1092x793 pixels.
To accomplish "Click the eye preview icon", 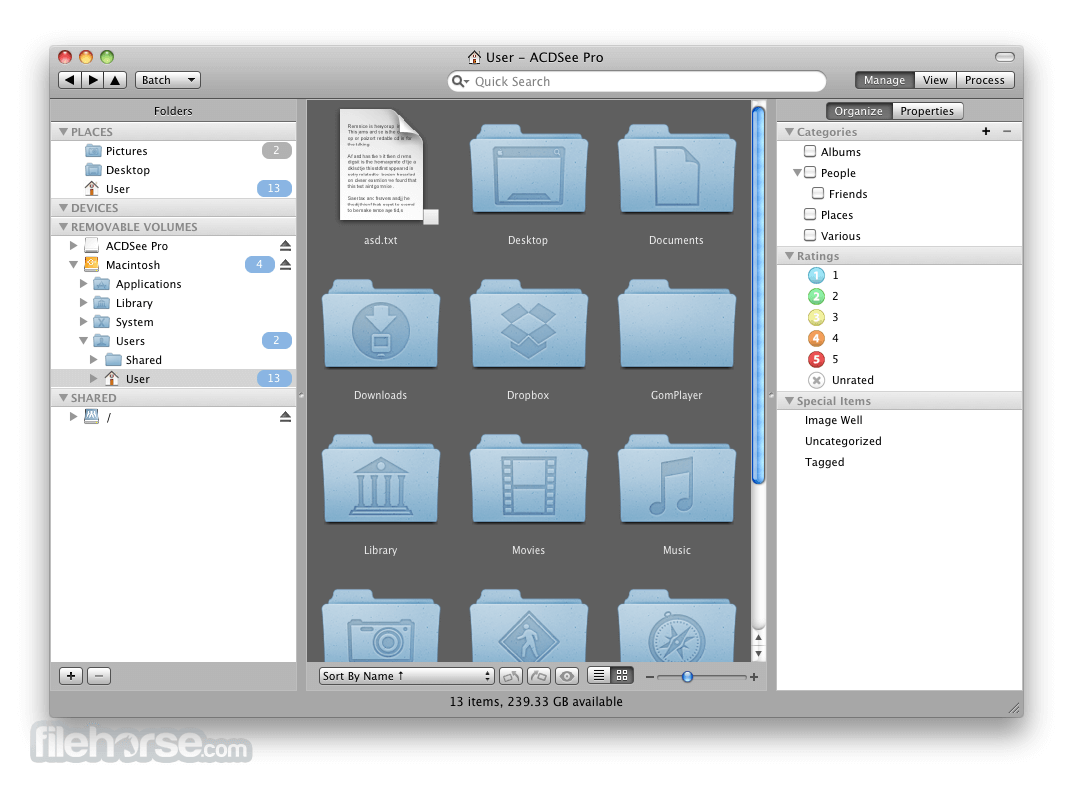I will click(x=566, y=676).
